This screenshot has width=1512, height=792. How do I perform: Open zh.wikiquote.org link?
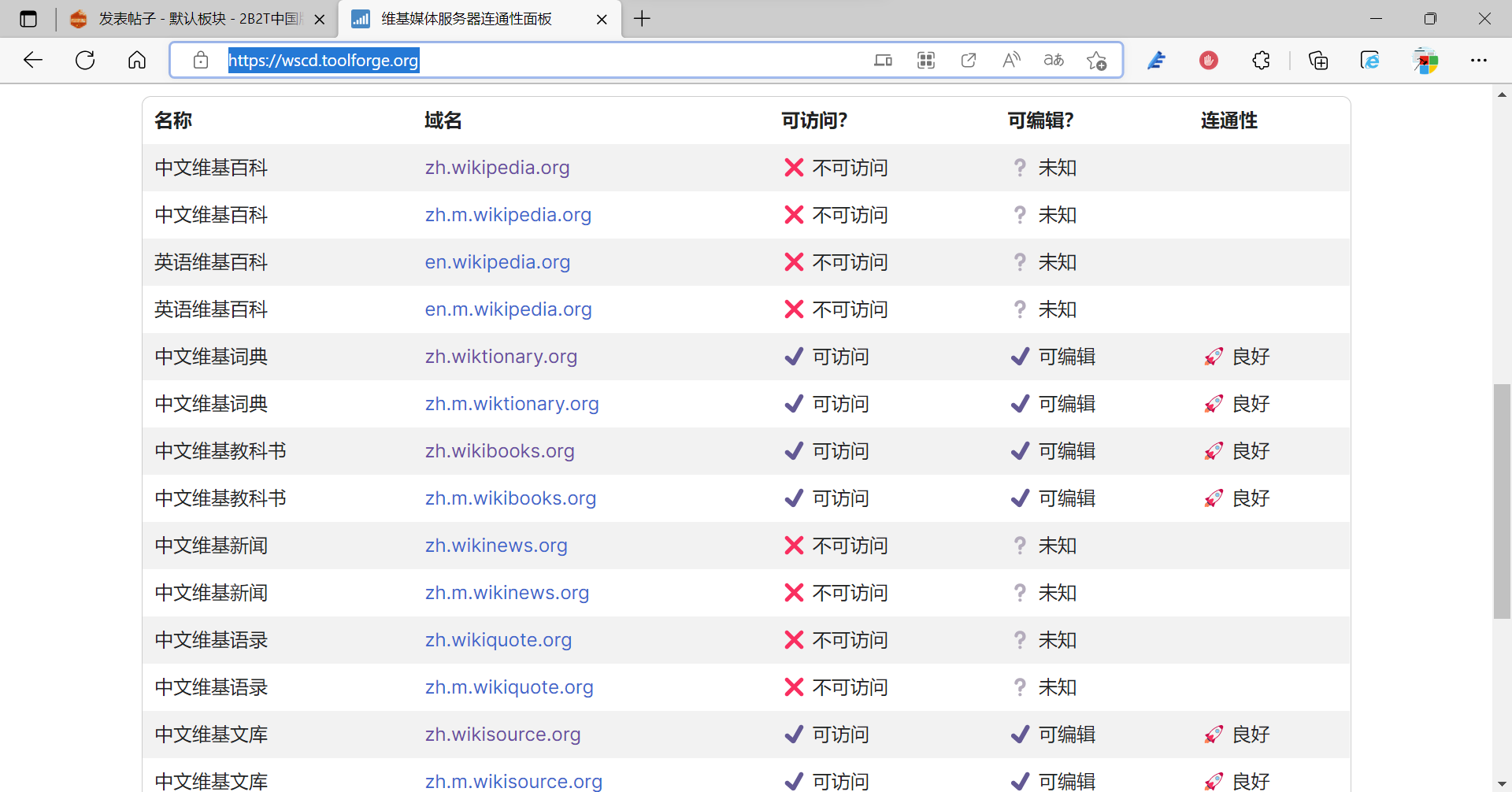click(x=498, y=640)
